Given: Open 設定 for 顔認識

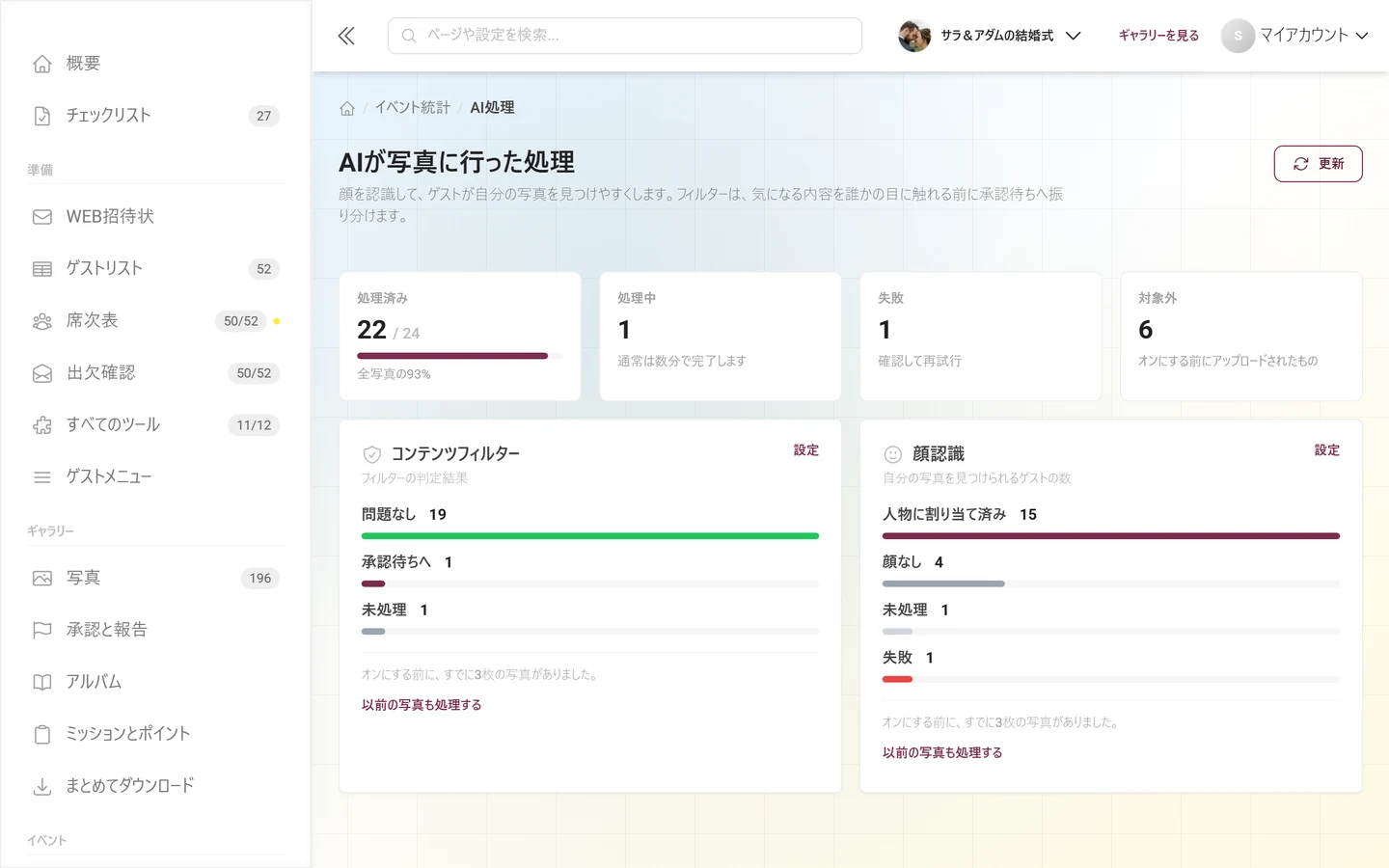Looking at the screenshot, I should coord(1327,450).
